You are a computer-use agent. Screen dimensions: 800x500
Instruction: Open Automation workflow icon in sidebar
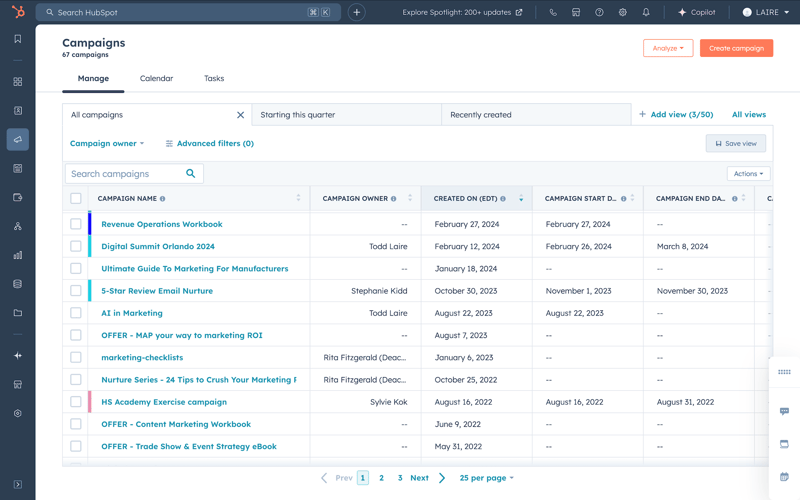[x=18, y=226]
